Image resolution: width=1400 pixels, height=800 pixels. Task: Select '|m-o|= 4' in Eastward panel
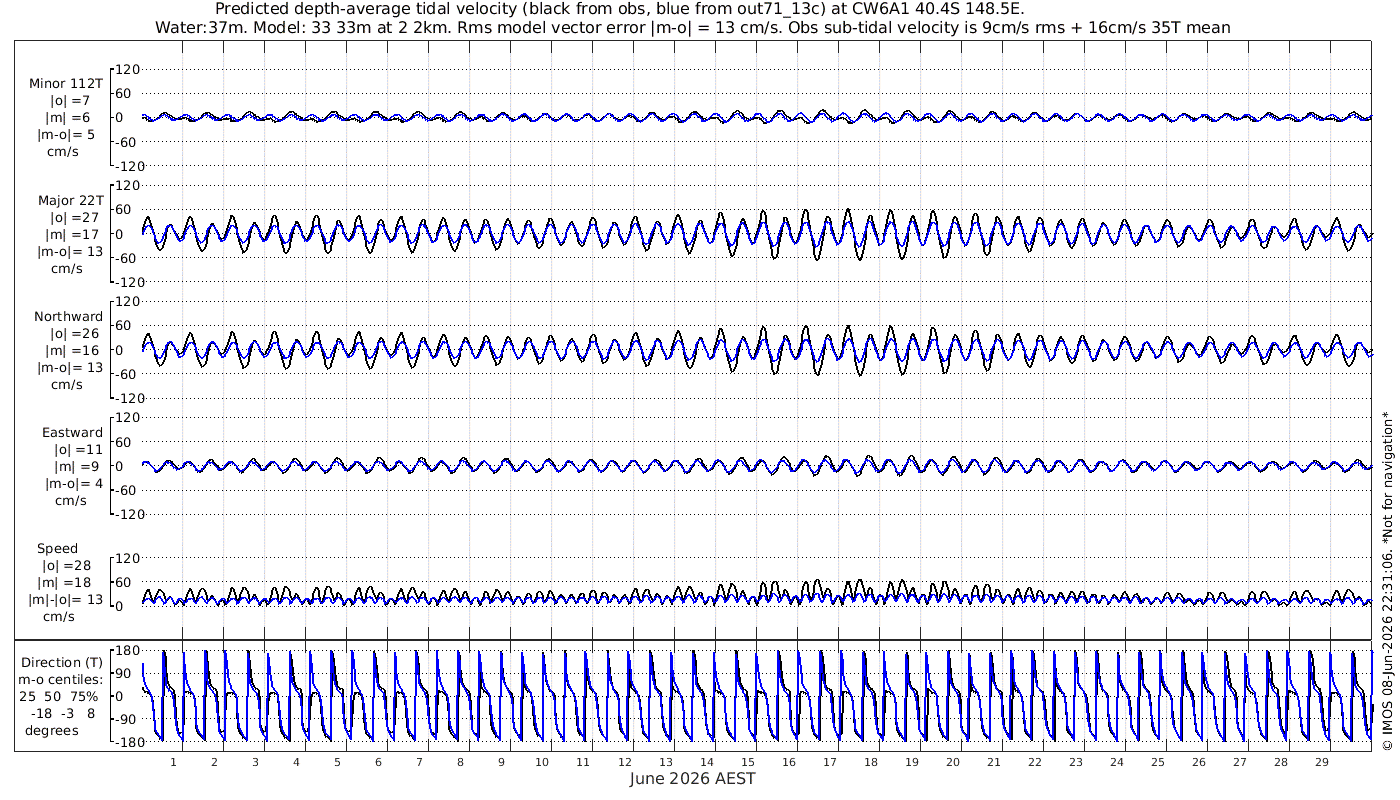pos(73,484)
